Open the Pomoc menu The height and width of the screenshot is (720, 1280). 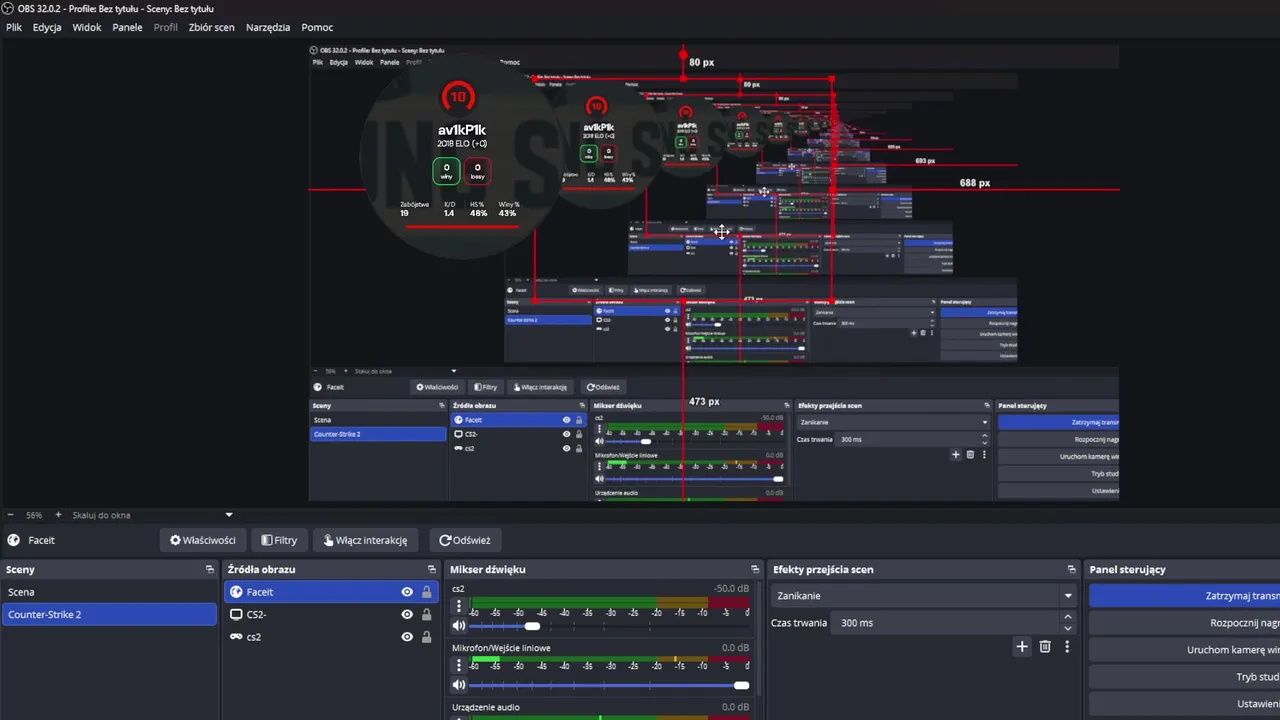pyautogui.click(x=317, y=27)
